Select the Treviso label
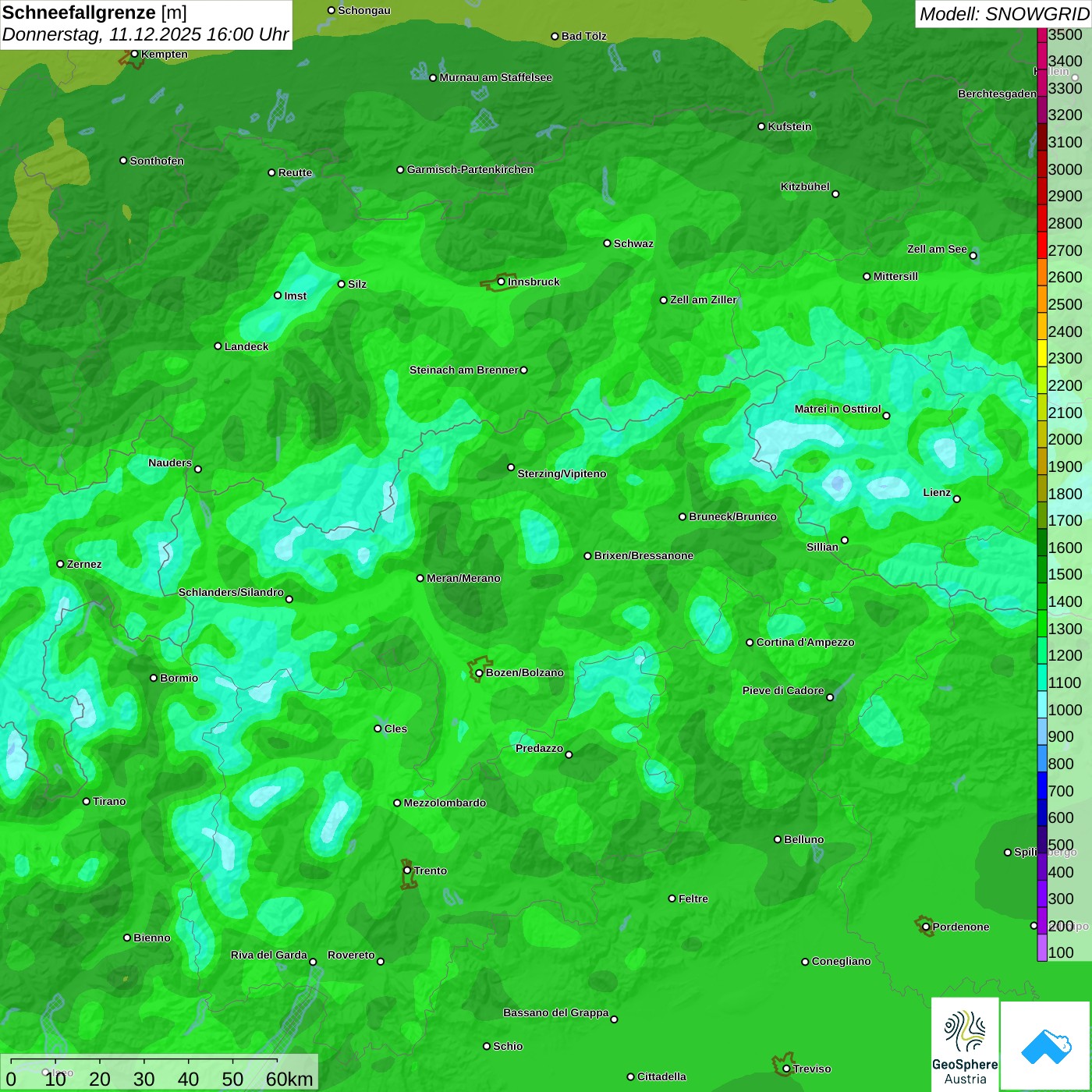1092x1092 pixels. click(812, 1069)
